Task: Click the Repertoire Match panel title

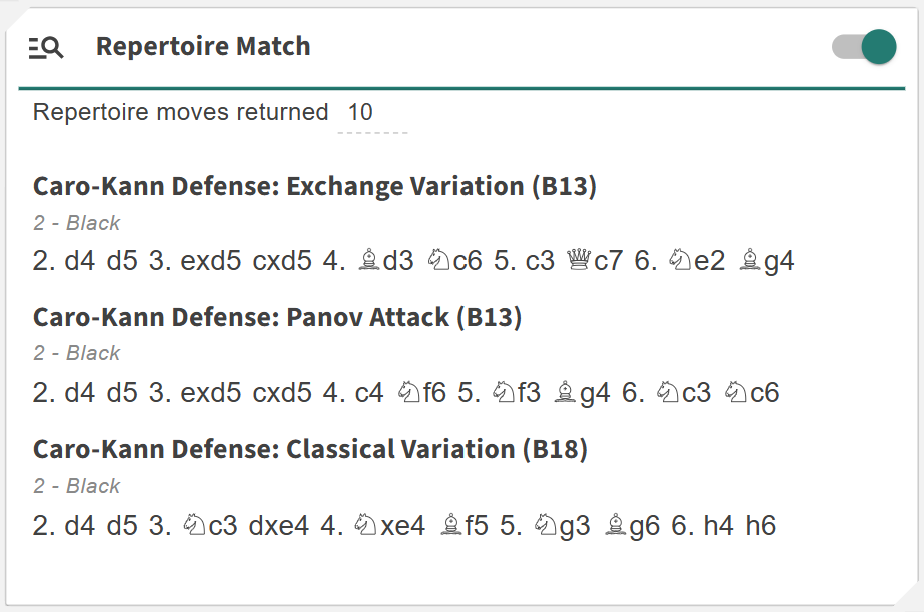Action: 203,47
